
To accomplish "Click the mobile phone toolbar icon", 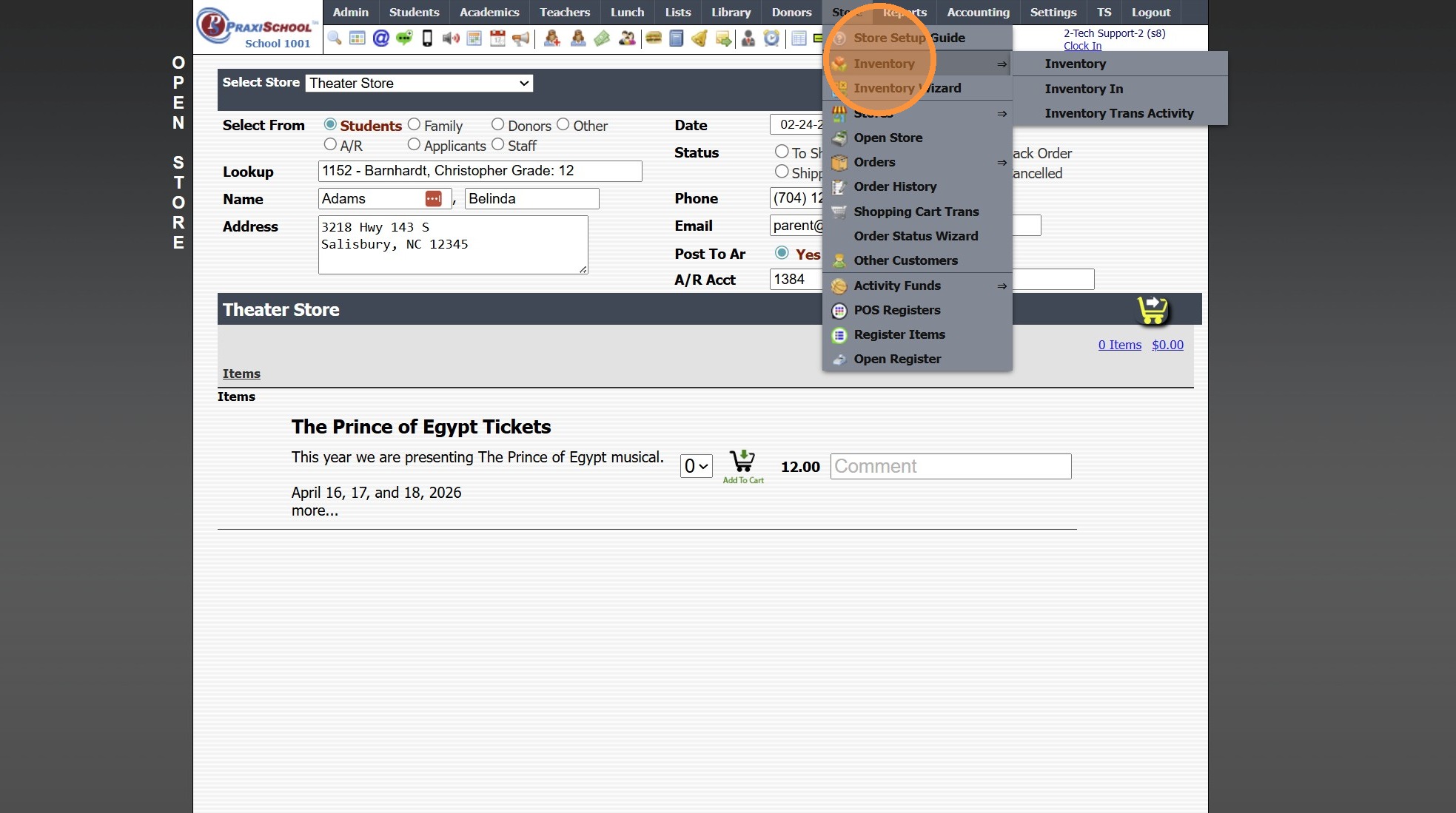I will pos(427,38).
